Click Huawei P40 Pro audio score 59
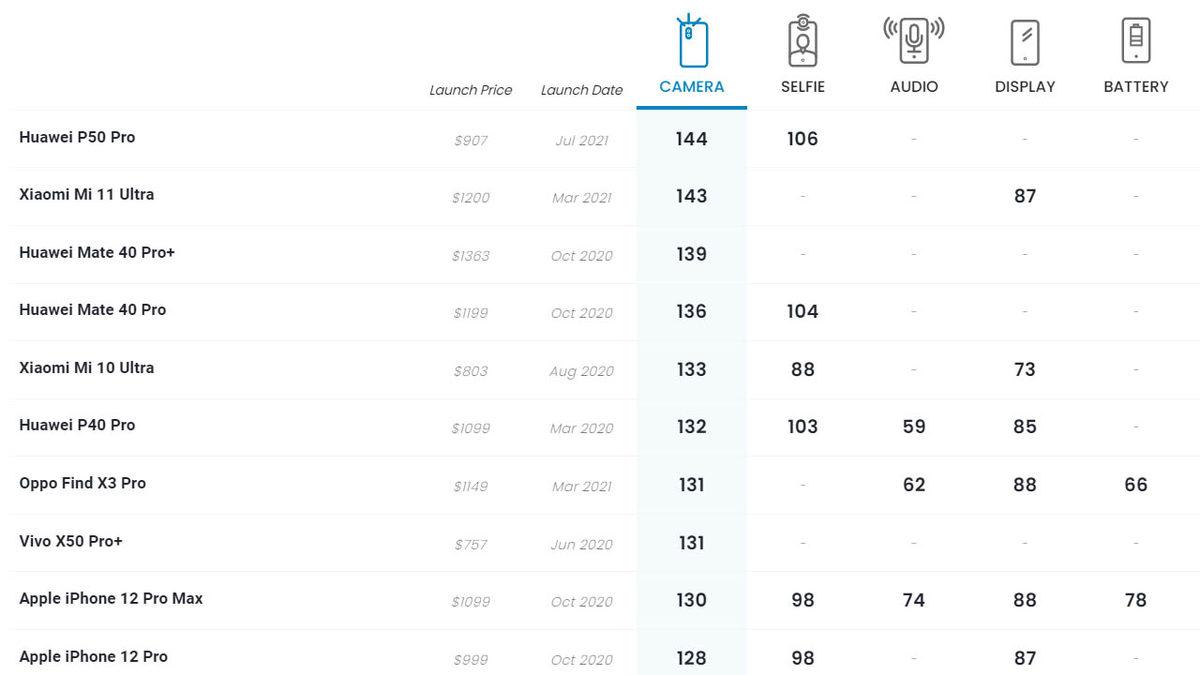Screen dimensions: 1200x675 (x=914, y=427)
